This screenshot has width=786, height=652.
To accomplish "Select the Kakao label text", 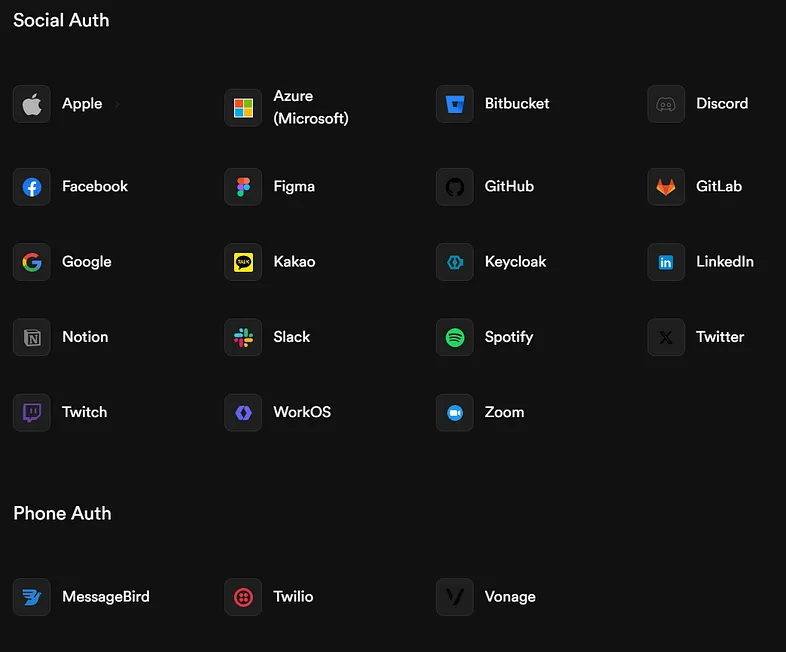I will tap(294, 262).
